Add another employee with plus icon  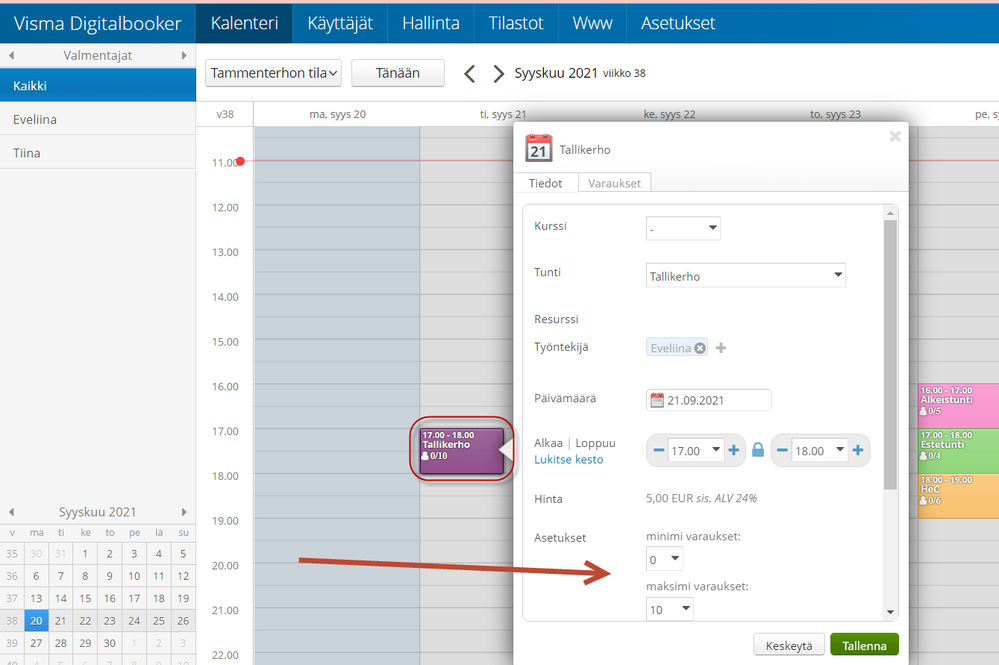(x=721, y=348)
